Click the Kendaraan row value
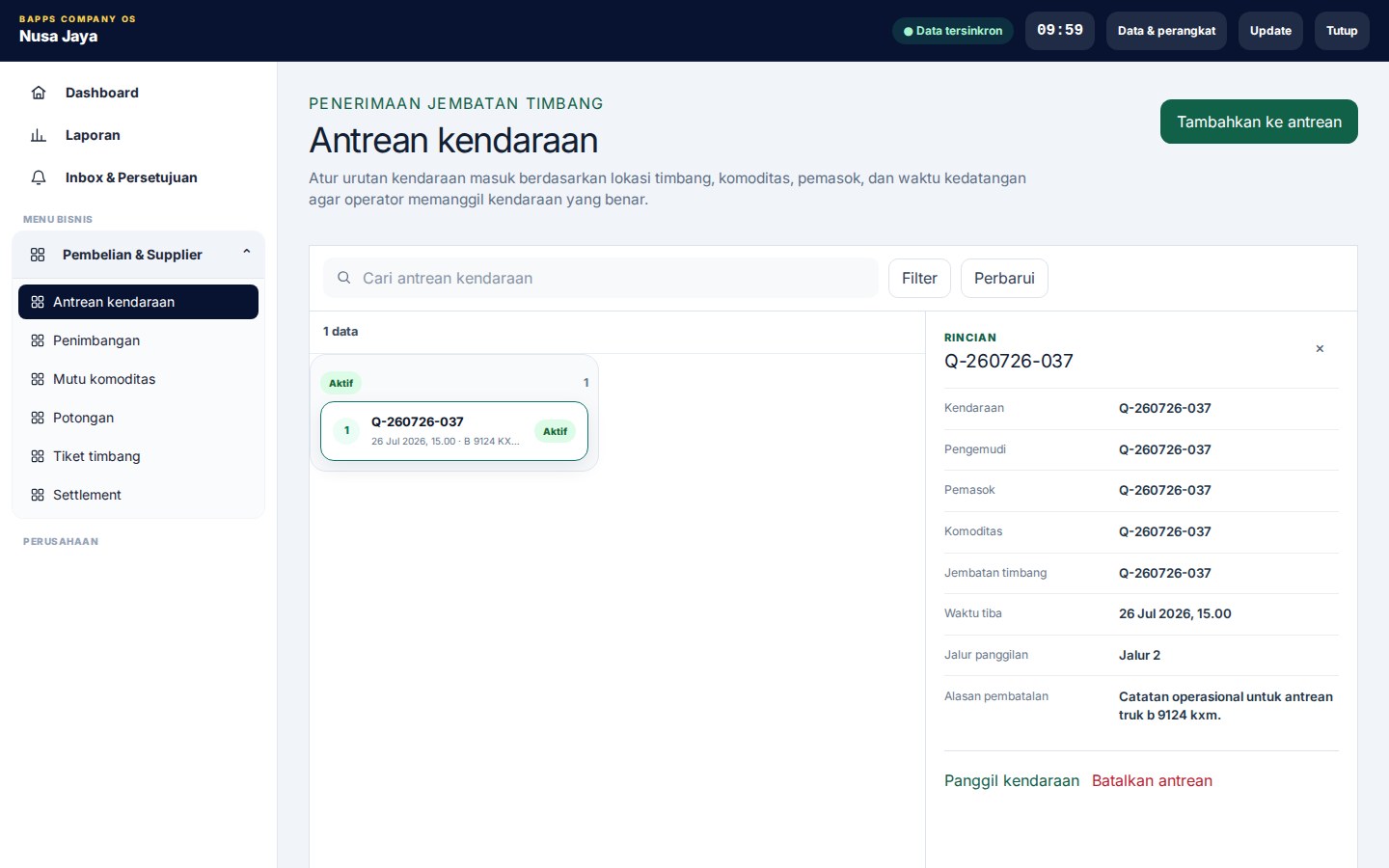Viewport: 1389px width, 868px height. [x=1165, y=409]
